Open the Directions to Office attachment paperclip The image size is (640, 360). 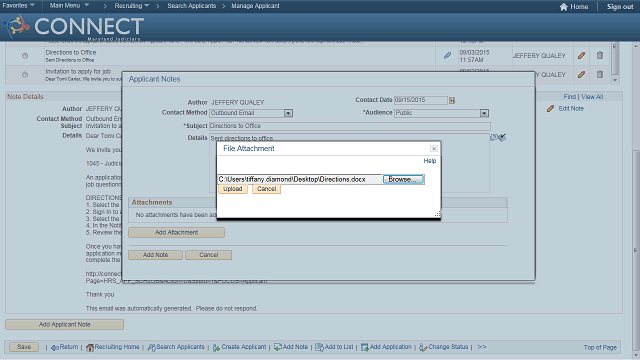(447, 56)
